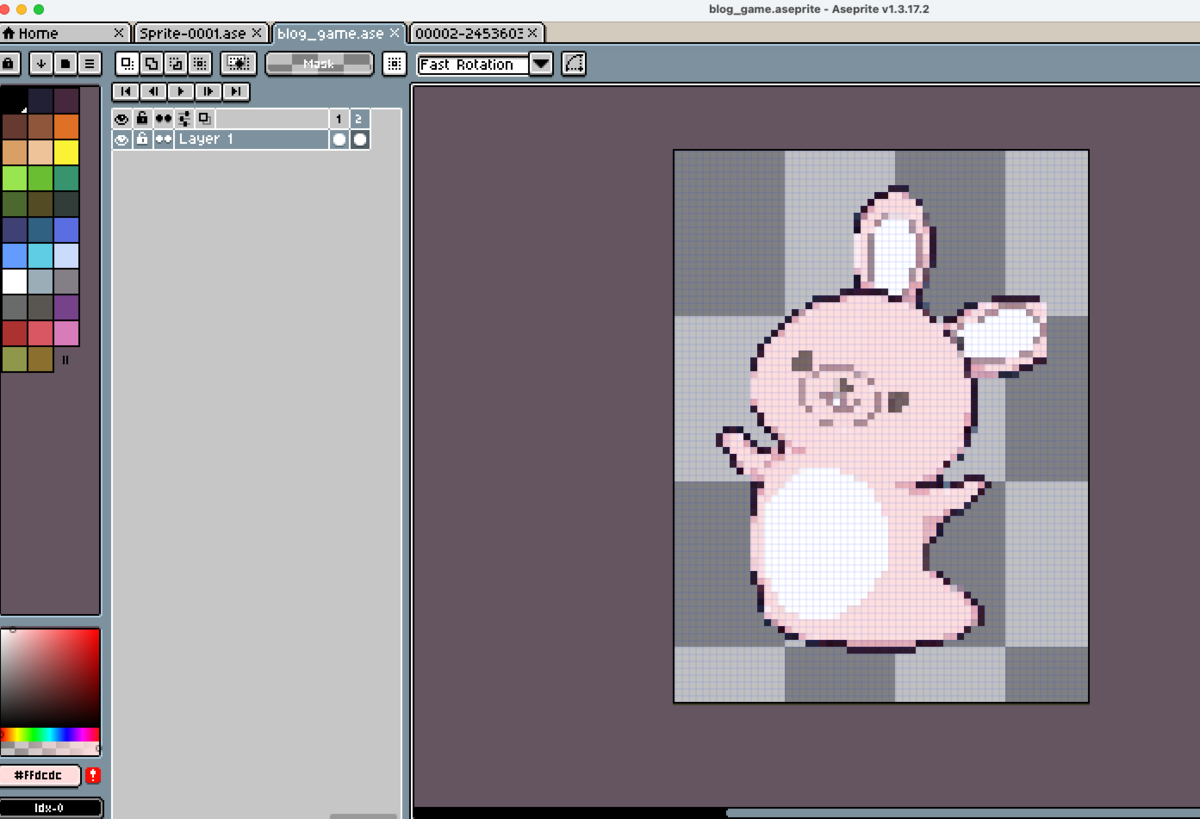1200x819 pixels.
Task: Select Subtract from selection mode icon
Action: (175, 63)
